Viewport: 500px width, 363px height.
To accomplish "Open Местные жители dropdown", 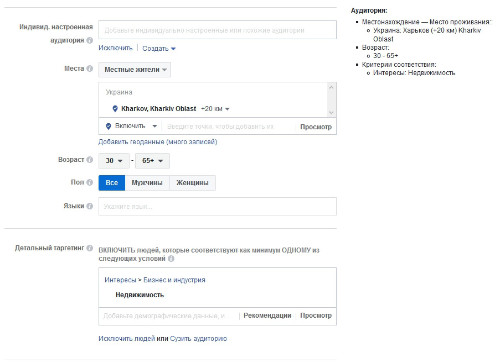I will click(135, 70).
